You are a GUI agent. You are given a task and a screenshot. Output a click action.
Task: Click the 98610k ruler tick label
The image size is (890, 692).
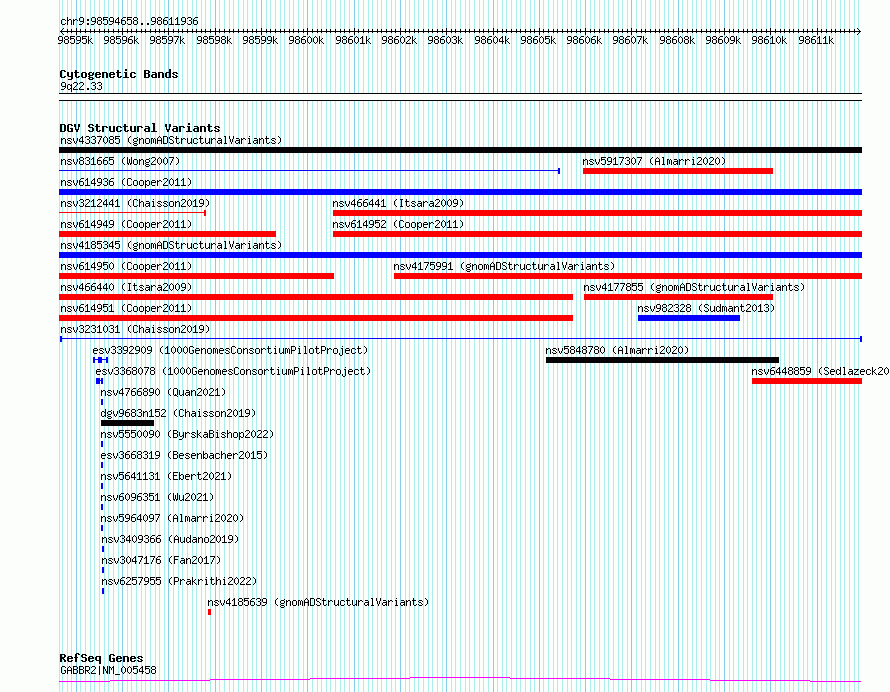pyautogui.click(x=769, y=41)
